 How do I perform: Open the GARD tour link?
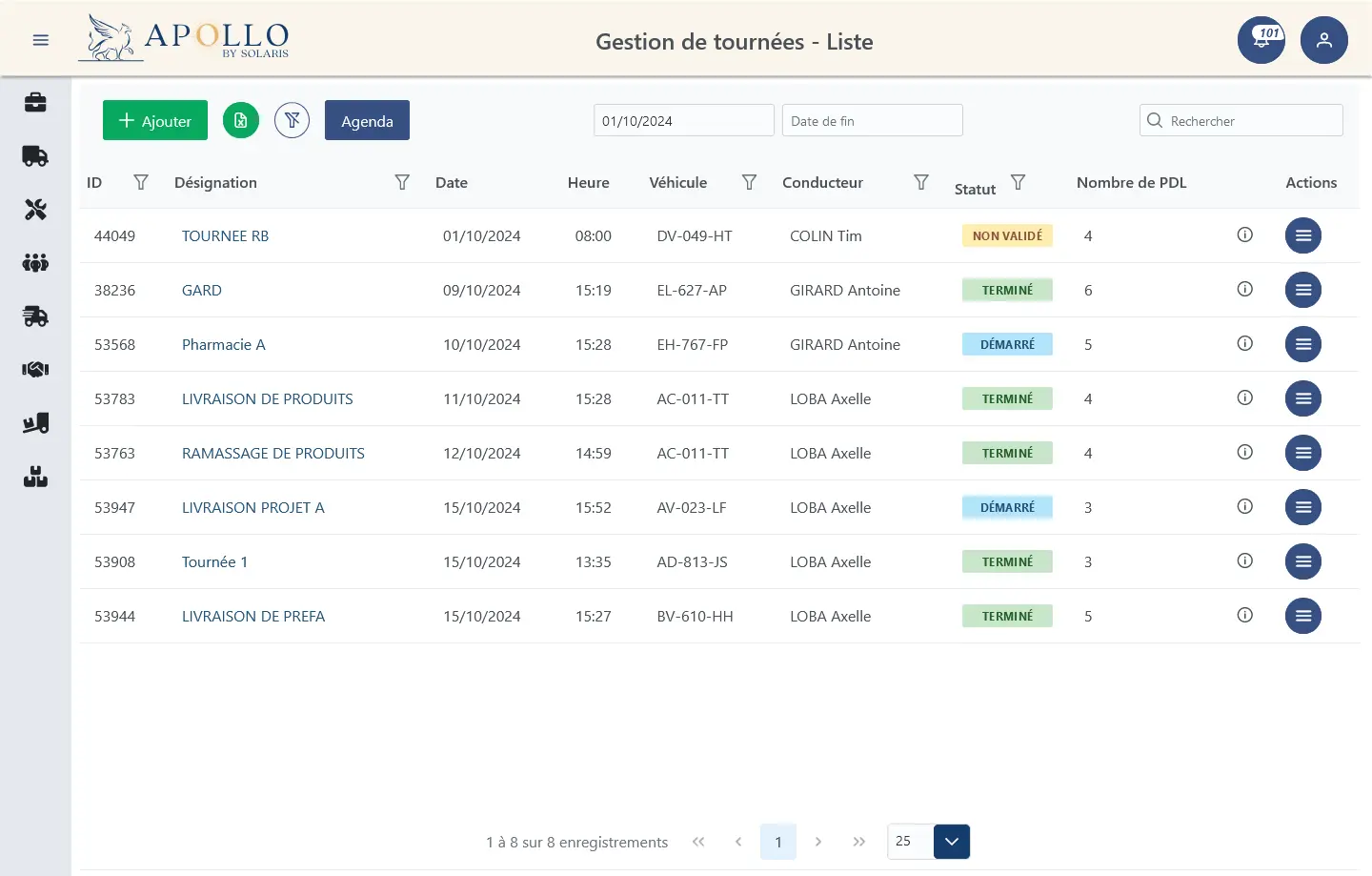coord(202,290)
